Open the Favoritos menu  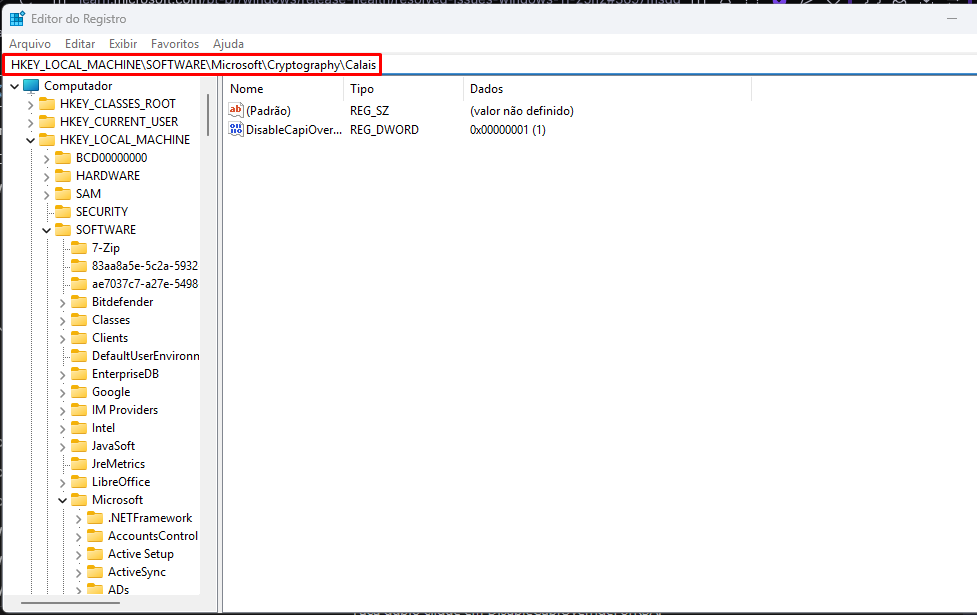coord(175,44)
